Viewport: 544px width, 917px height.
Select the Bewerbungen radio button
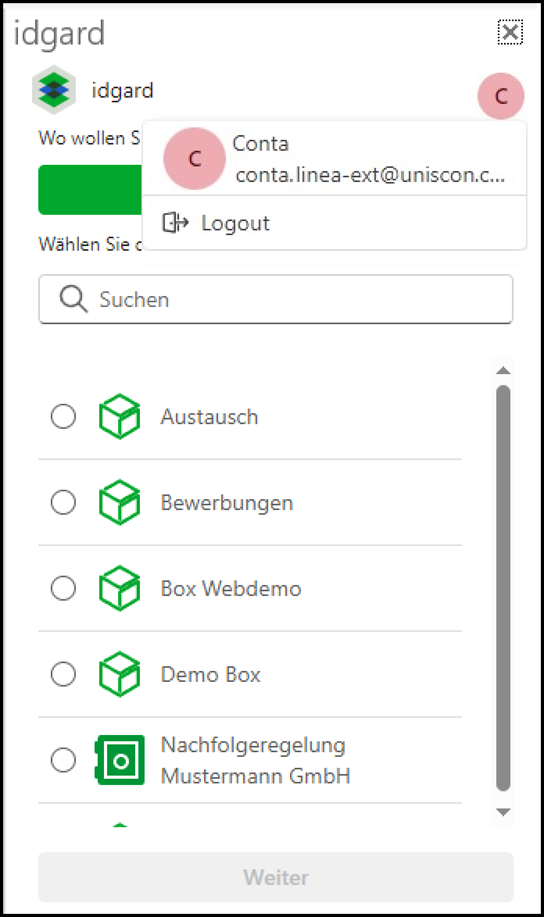[63, 502]
